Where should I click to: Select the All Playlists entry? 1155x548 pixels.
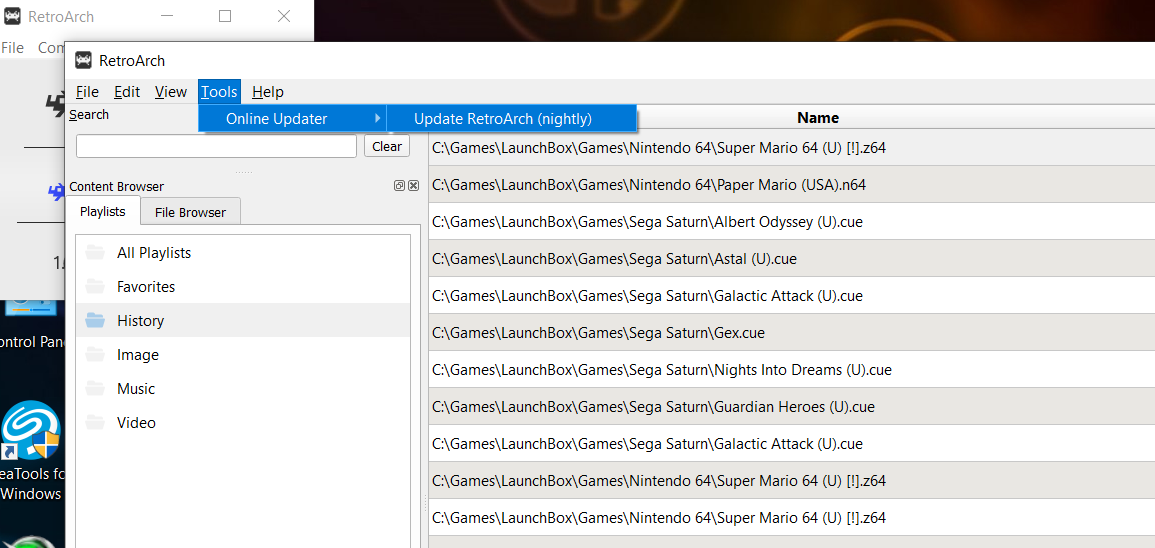[243, 253]
